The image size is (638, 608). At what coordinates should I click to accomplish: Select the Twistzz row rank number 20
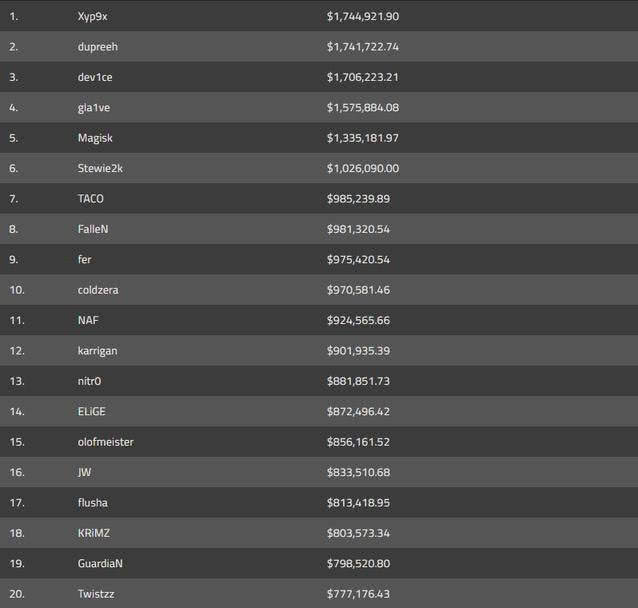(16, 594)
